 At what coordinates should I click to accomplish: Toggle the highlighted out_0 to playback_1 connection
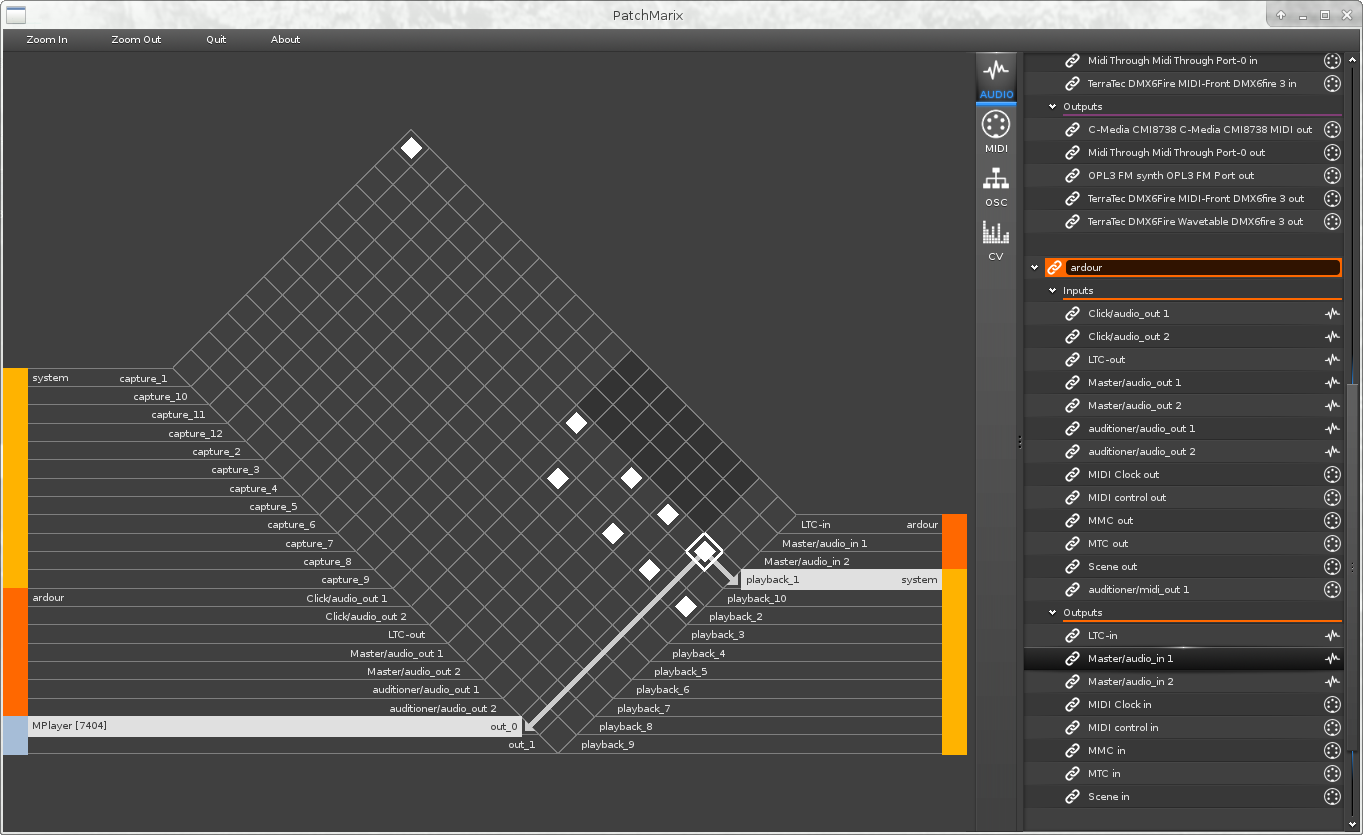point(705,551)
